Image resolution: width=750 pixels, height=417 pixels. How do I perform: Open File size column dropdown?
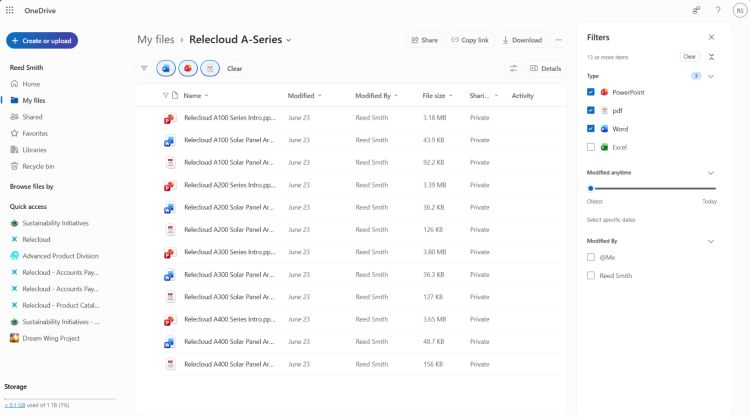451,96
